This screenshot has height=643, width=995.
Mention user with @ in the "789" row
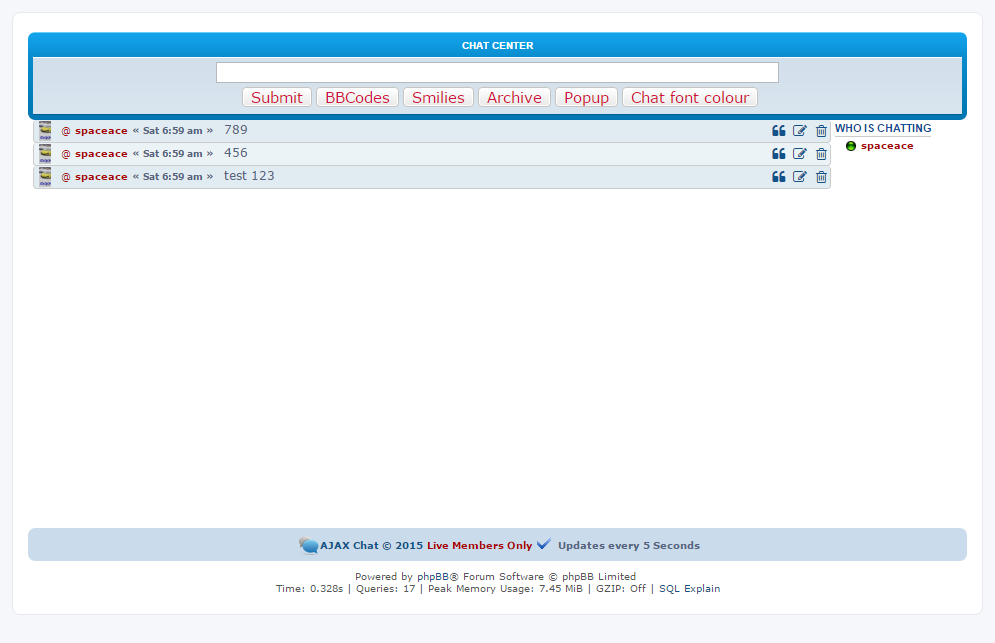(66, 131)
